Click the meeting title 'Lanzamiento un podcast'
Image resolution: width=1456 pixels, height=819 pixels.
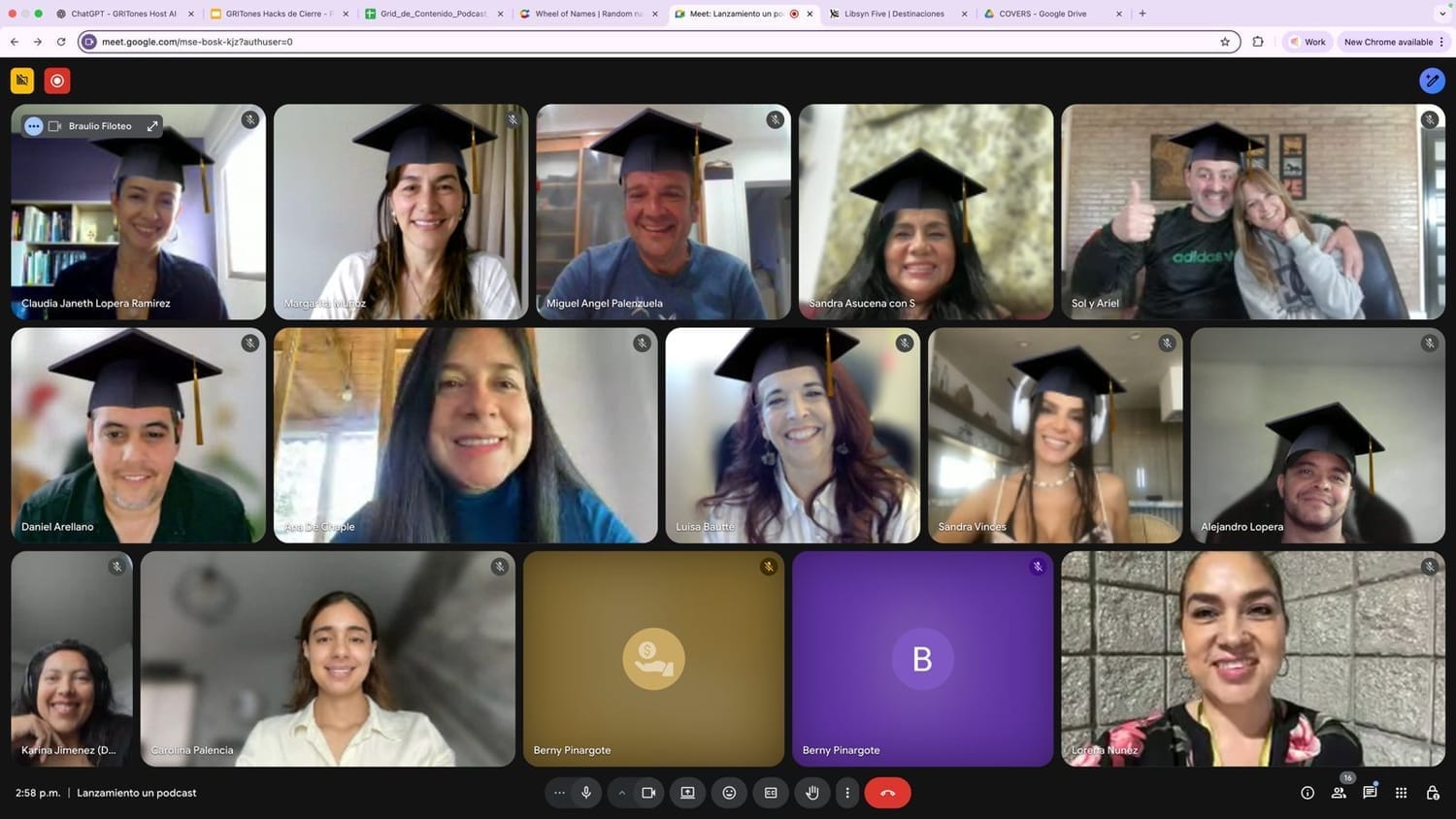[x=137, y=793]
